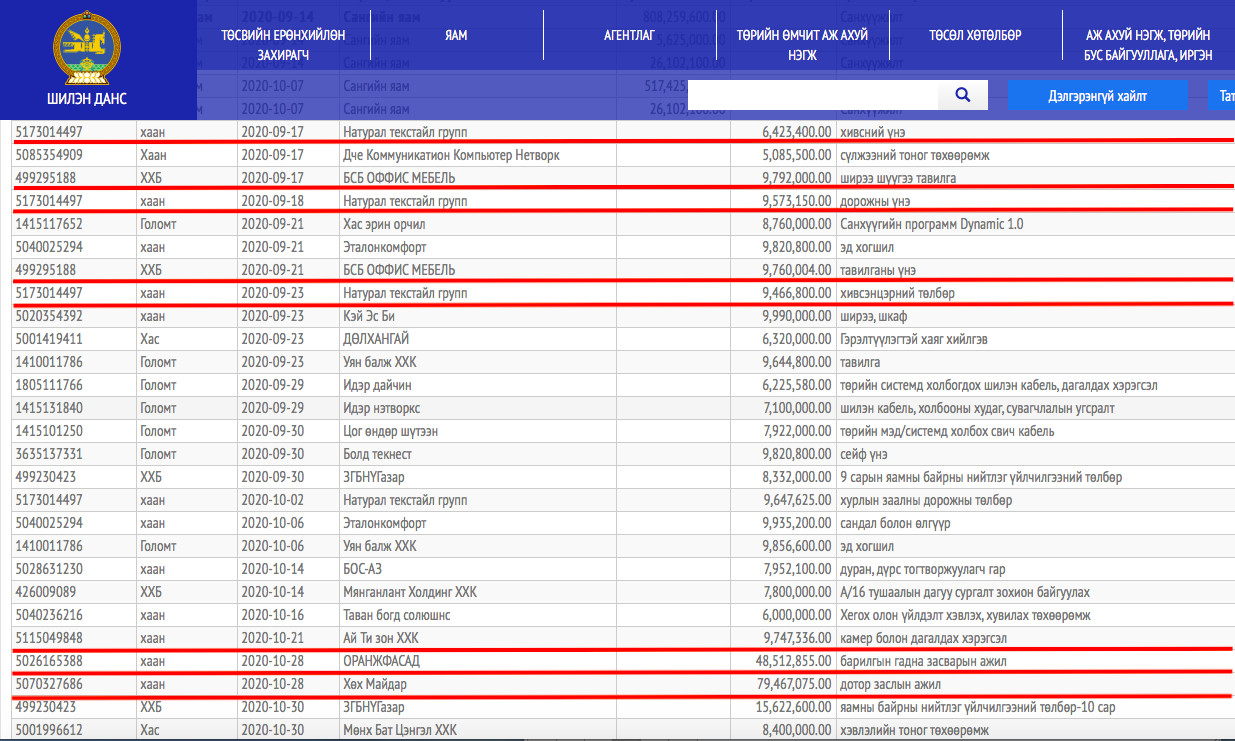Viewport: 1235px width, 741px height.
Task: Open the ТӨСӨЛ ХӨТӨЛБӨР menu item
Action: coord(975,36)
